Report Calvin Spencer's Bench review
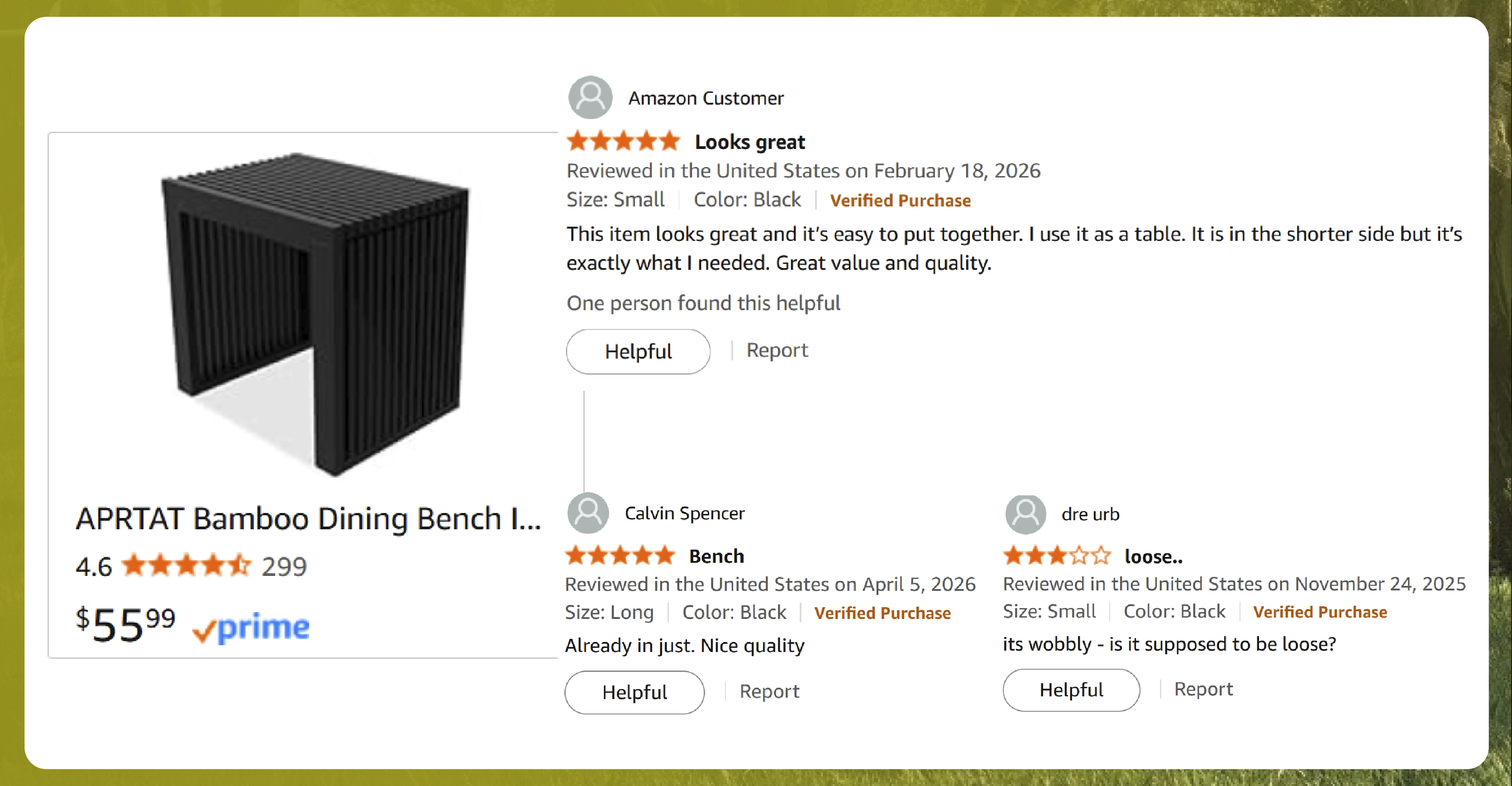This screenshot has height=786, width=1512. click(x=769, y=691)
